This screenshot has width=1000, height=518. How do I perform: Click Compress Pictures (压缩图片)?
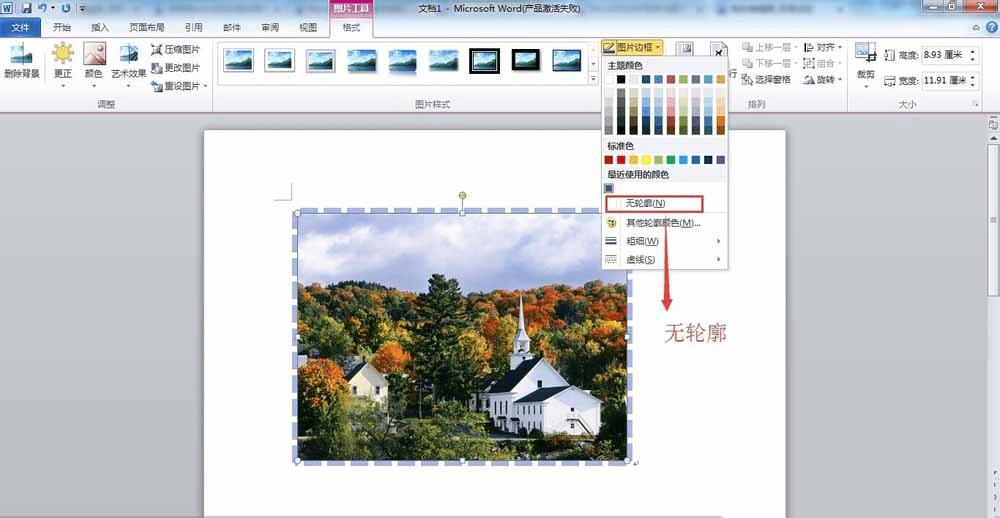(176, 49)
